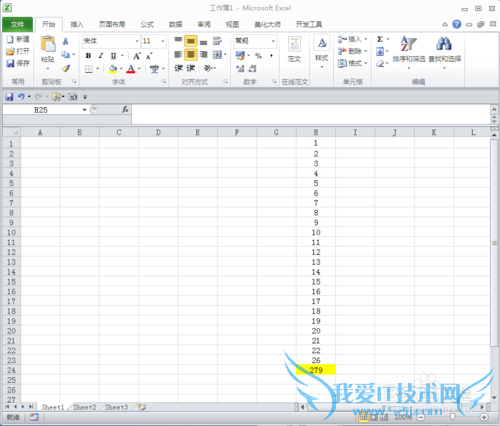Open the Cell Styles (样式) dropdown
500x426 pixels.
tap(322, 52)
